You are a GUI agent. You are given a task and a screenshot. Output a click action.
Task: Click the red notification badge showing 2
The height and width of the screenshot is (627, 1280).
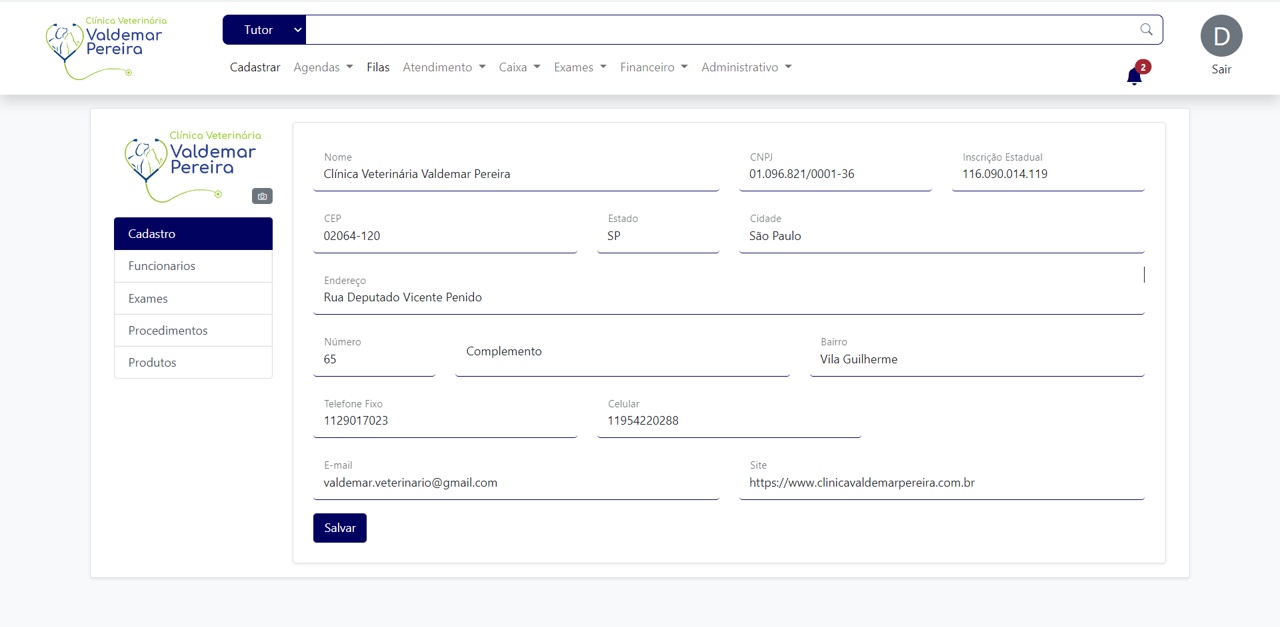click(1143, 67)
